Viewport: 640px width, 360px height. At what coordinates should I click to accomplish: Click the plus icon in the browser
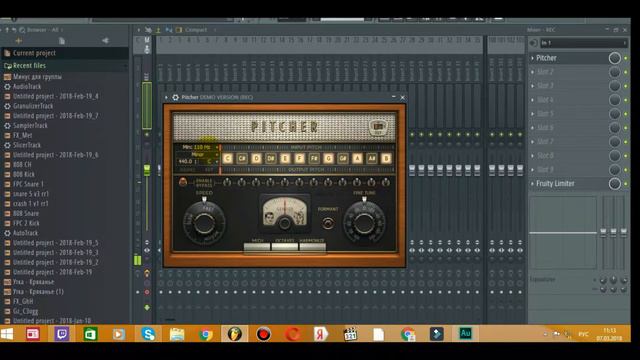coord(18,41)
